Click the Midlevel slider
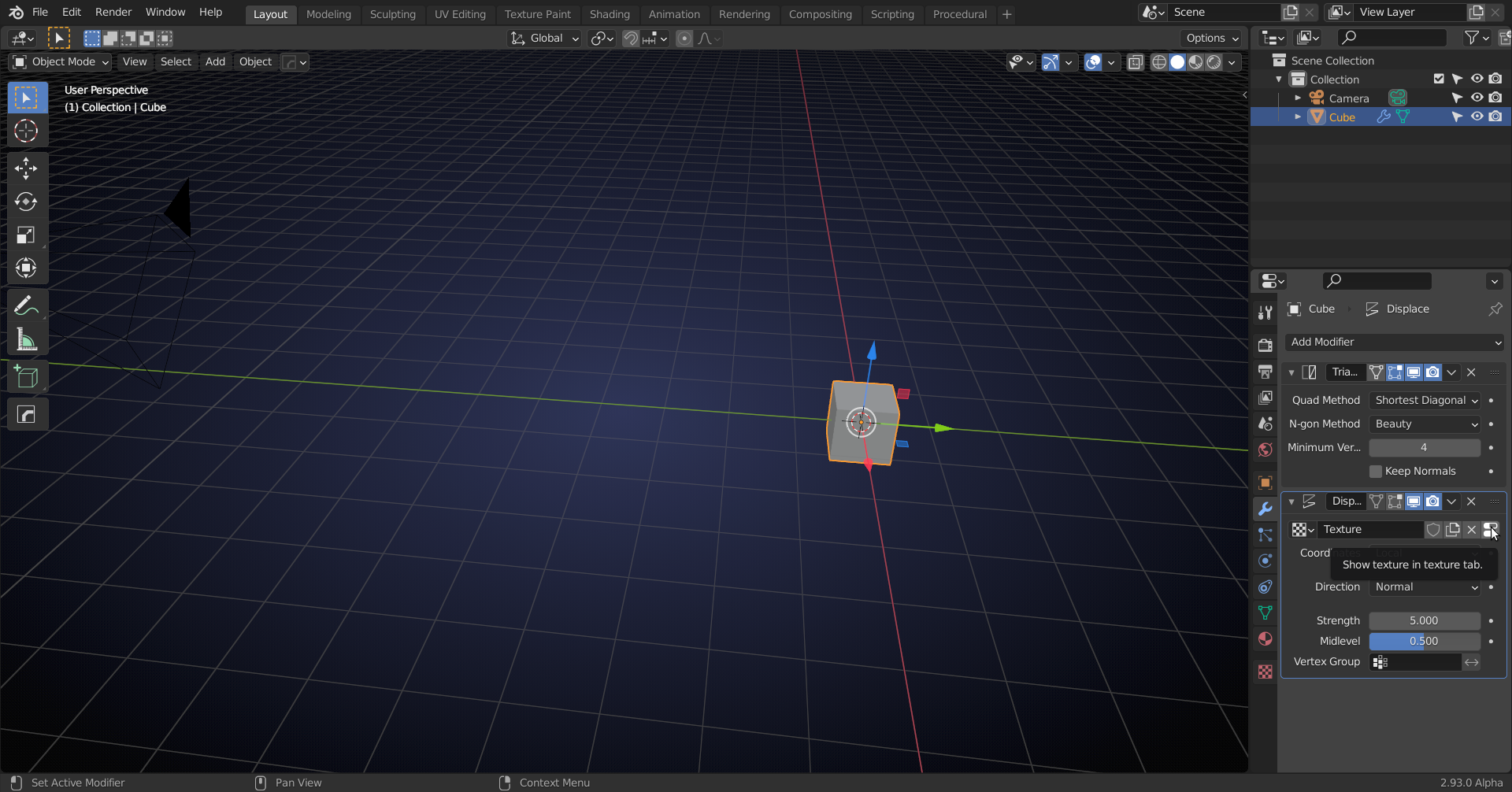1512x792 pixels. coord(1425,642)
